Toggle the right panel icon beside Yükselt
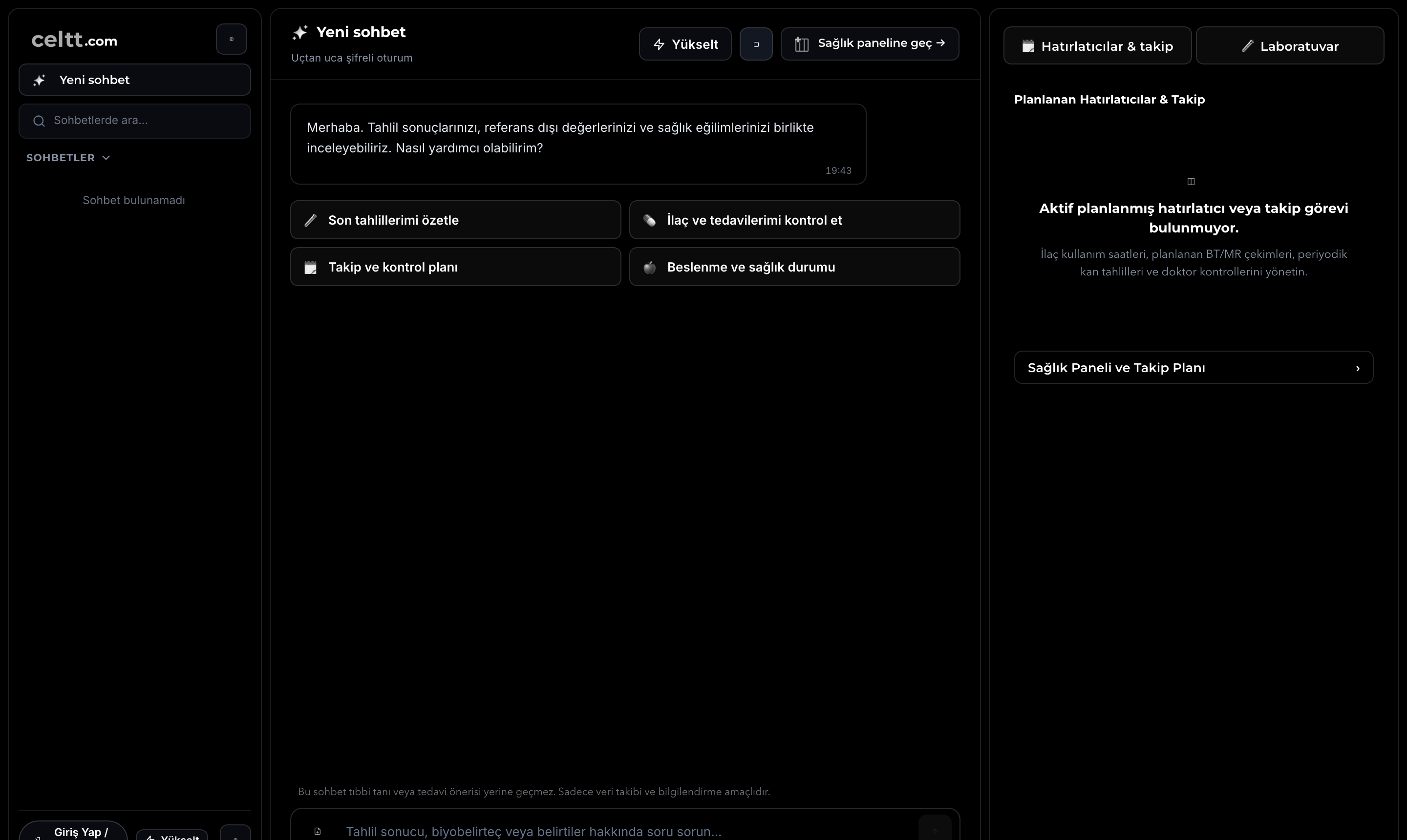The height and width of the screenshot is (840, 1407). [x=756, y=44]
